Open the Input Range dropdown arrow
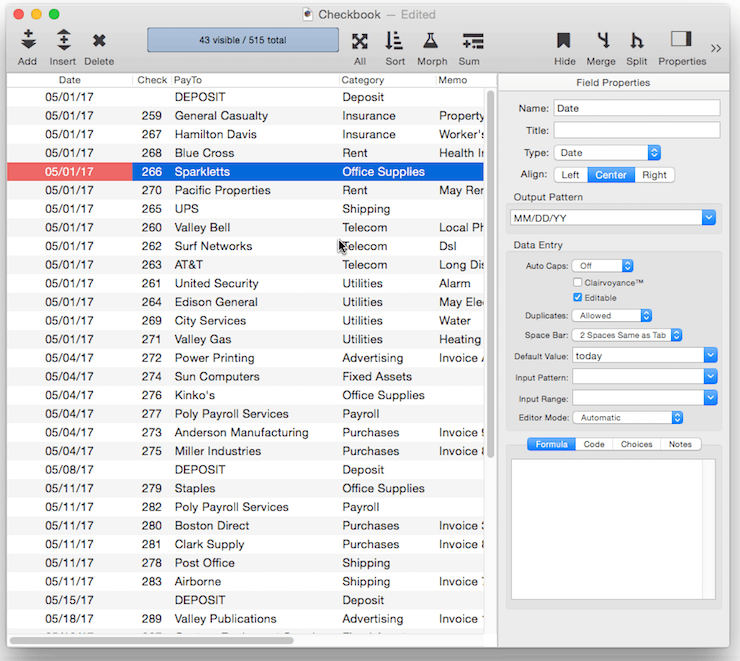This screenshot has height=661, width=740. 710,397
